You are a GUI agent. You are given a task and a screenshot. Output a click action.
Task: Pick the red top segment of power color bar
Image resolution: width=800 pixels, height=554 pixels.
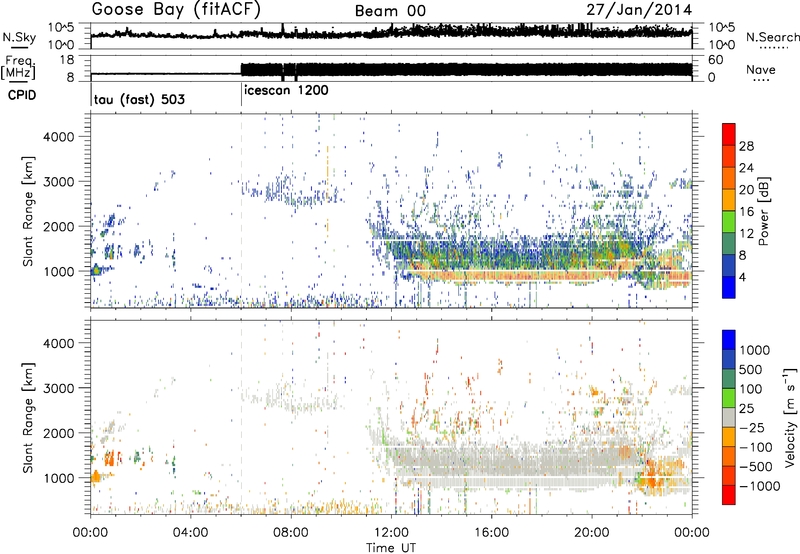(729, 134)
